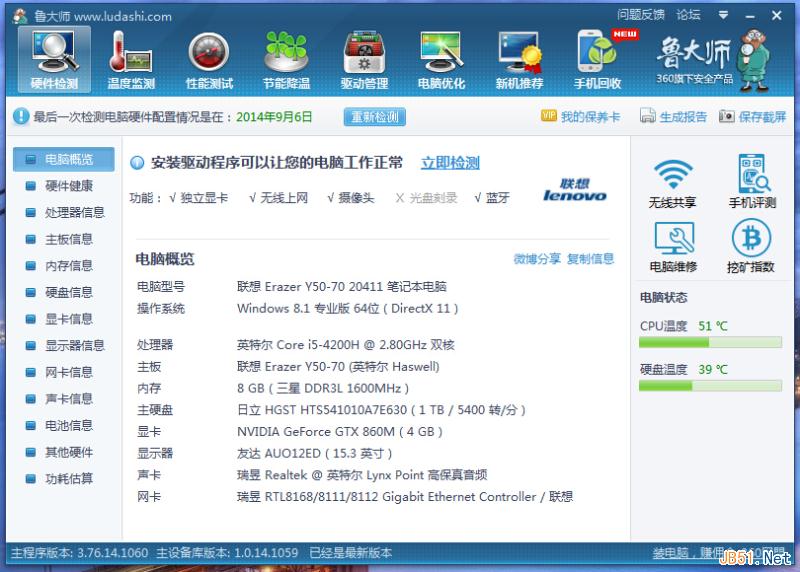Open the title bar dropdown menu arrow
This screenshot has width=800, height=572.
coord(723,15)
